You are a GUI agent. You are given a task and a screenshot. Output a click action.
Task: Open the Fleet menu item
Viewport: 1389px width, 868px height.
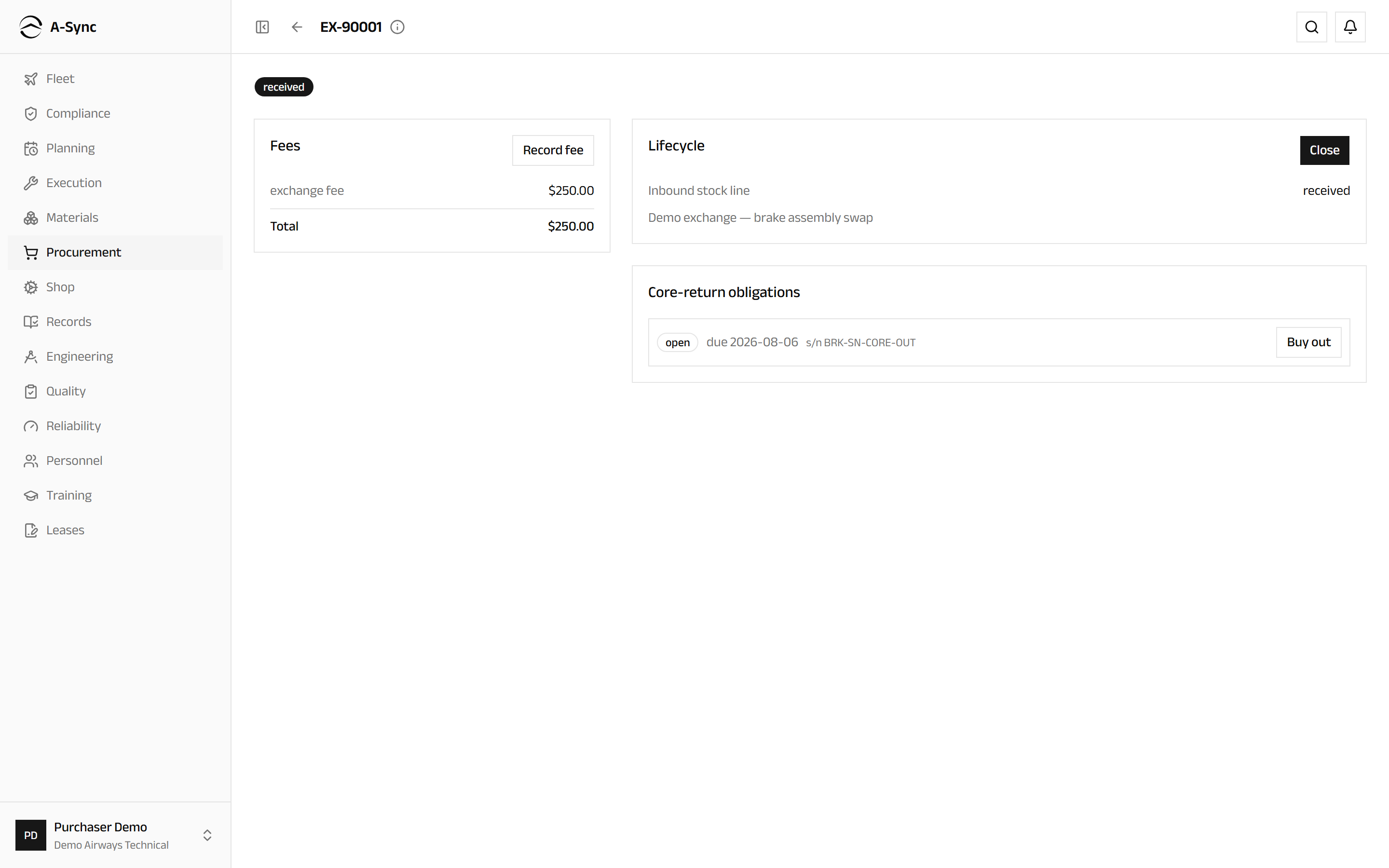click(115, 79)
